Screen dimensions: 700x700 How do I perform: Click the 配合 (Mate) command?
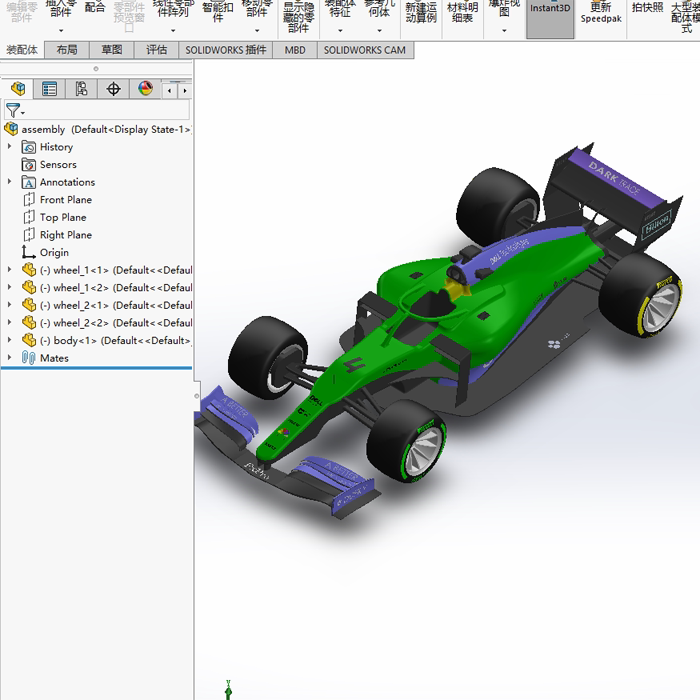click(x=95, y=7)
